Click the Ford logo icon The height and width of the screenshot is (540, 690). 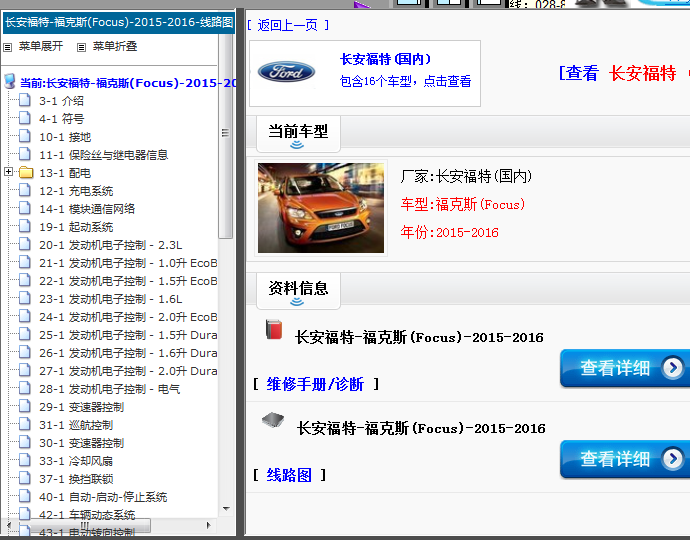[286, 72]
